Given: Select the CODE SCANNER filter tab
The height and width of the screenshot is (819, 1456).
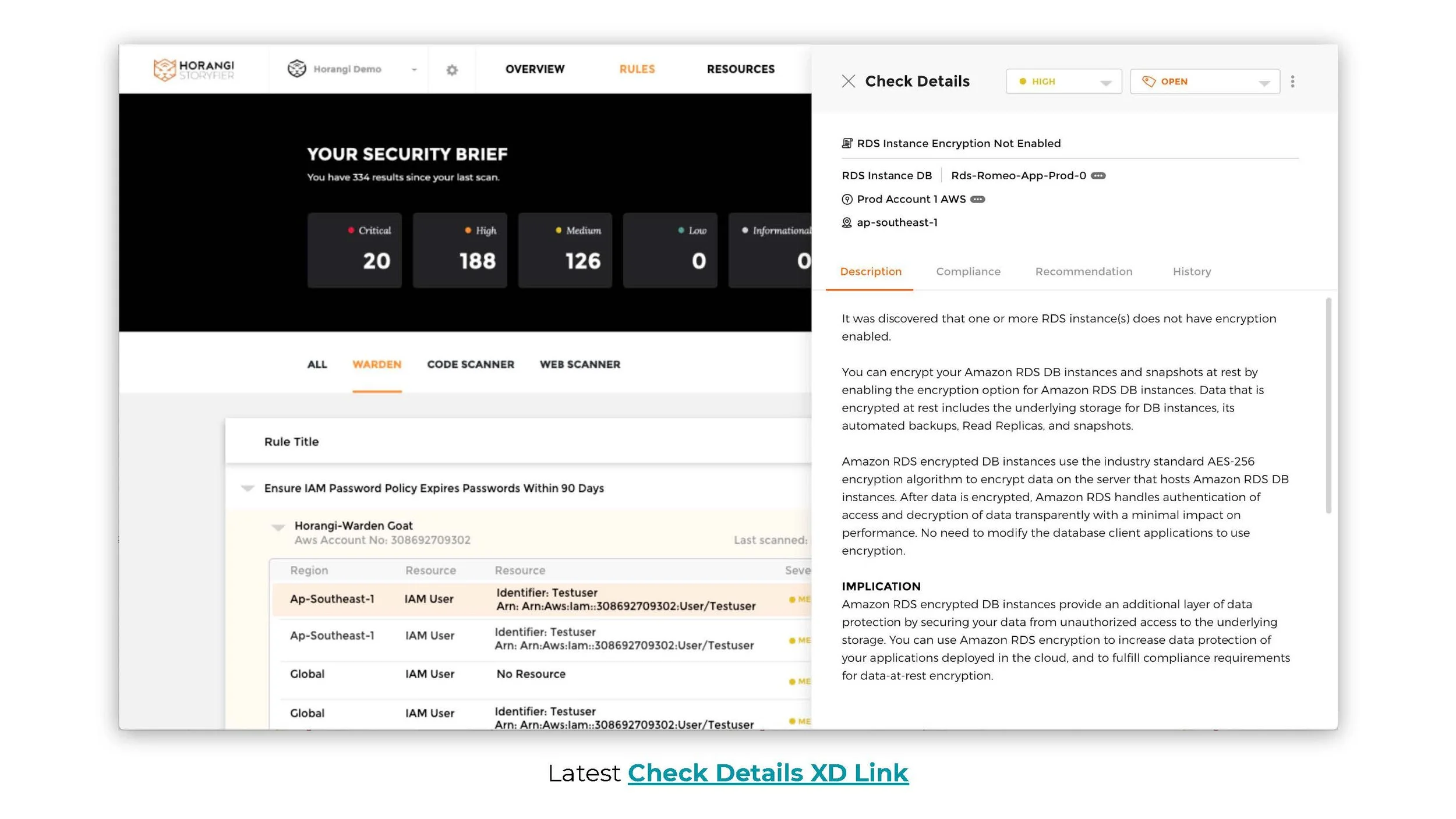Looking at the screenshot, I should (470, 364).
